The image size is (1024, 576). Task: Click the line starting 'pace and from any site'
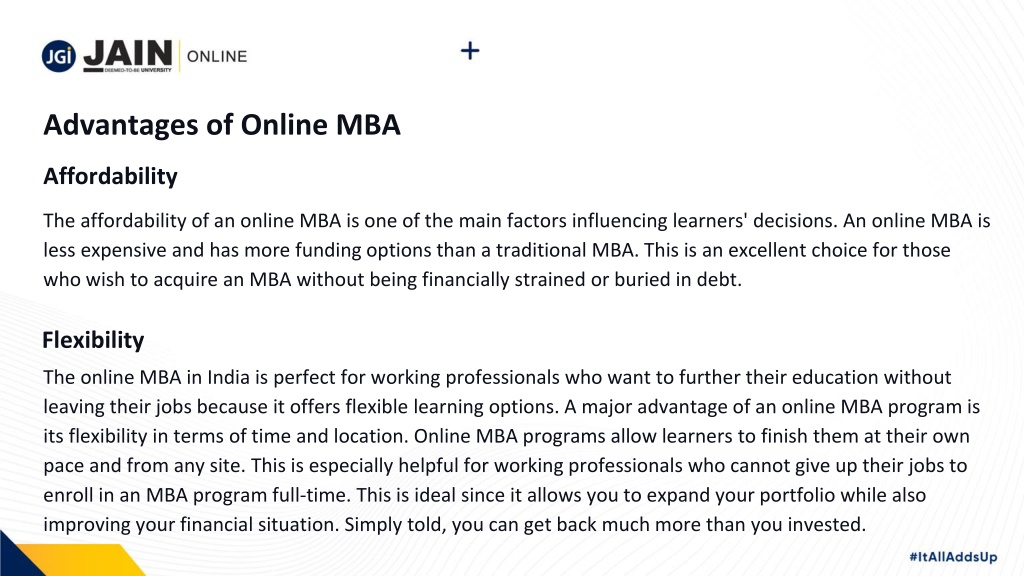tap(505, 466)
